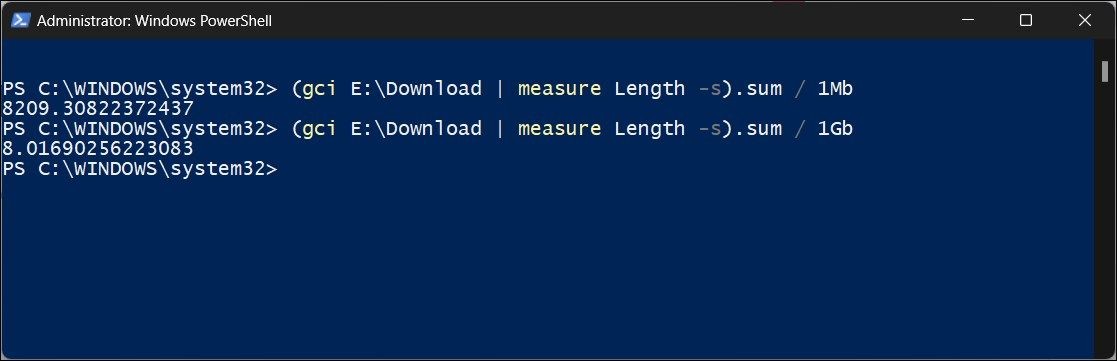Viewport: 1117px width, 361px height.
Task: Click the 1Gb unit in second command
Action: coord(835,129)
